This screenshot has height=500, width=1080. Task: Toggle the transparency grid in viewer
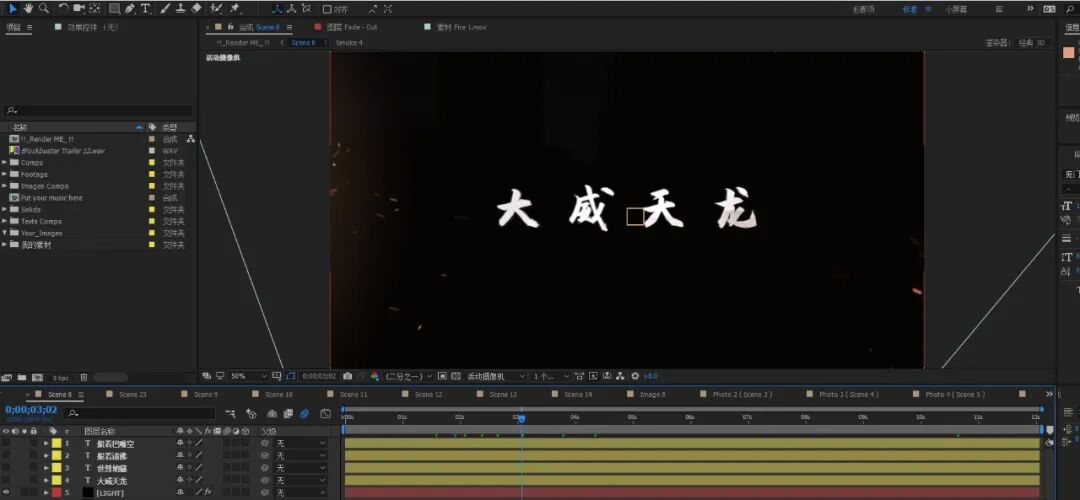point(456,376)
